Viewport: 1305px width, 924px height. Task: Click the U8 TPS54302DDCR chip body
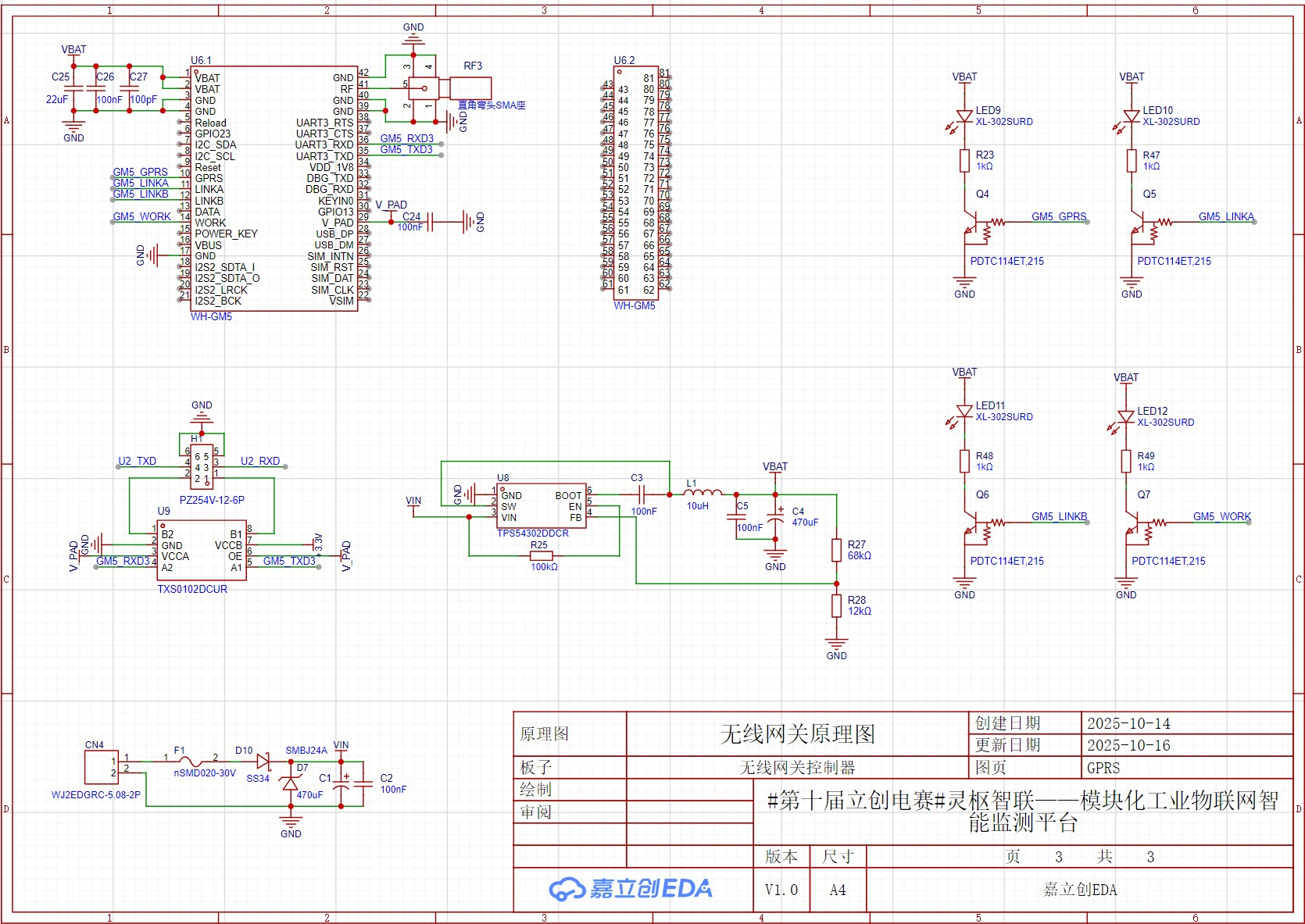542,505
